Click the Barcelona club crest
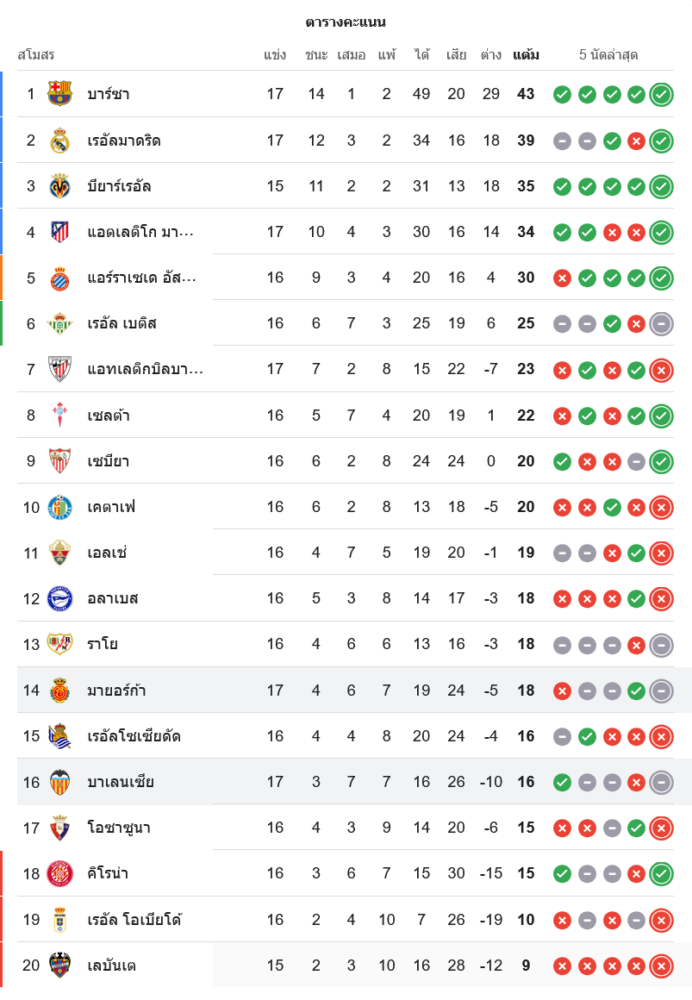The height and width of the screenshot is (1000, 692). coord(60,94)
